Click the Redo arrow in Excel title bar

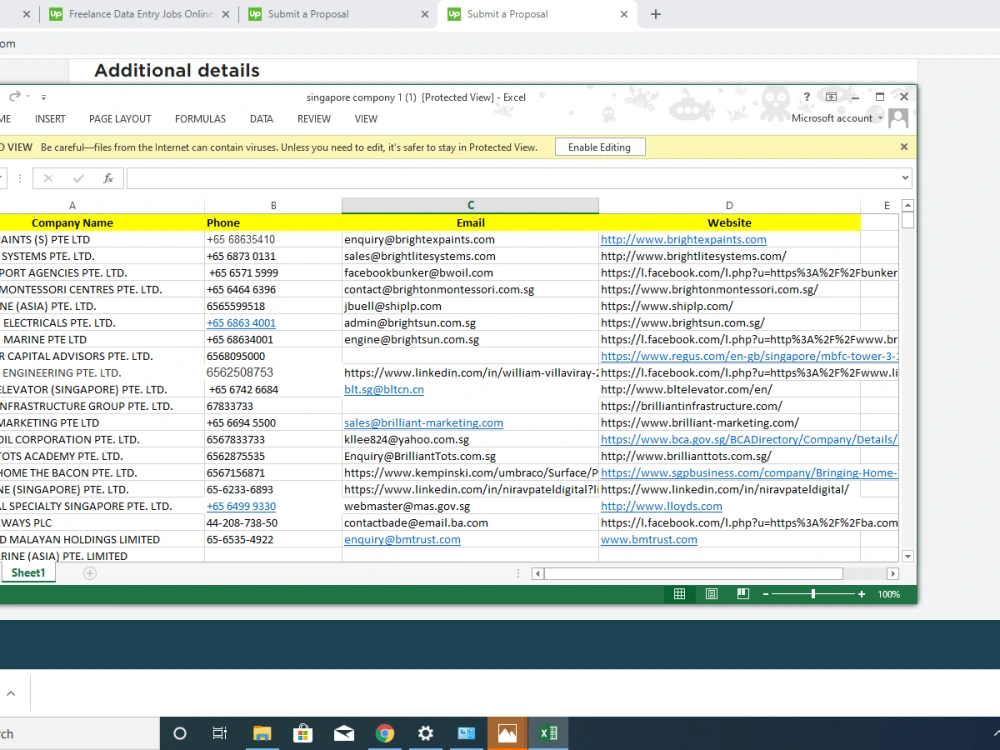click(x=14, y=96)
